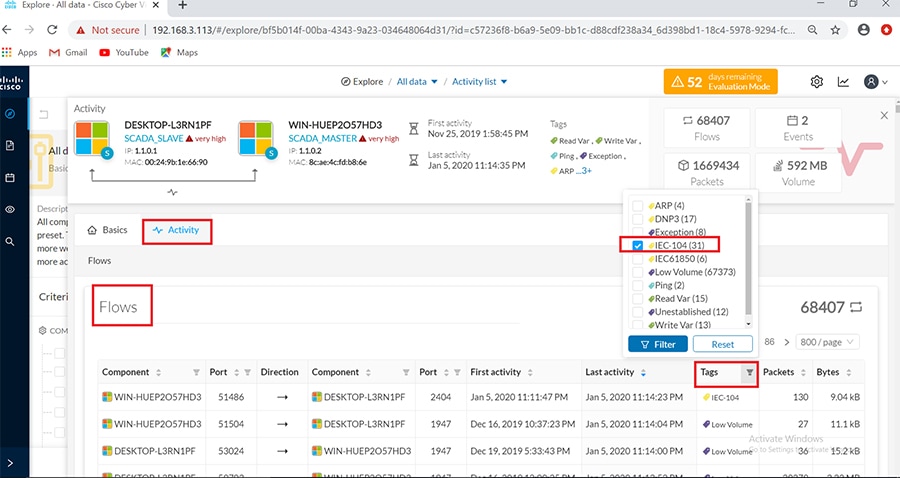The image size is (900, 478).
Task: Check the IEC61850 (6) tag checkbox
Action: pyautogui.click(x=638, y=259)
